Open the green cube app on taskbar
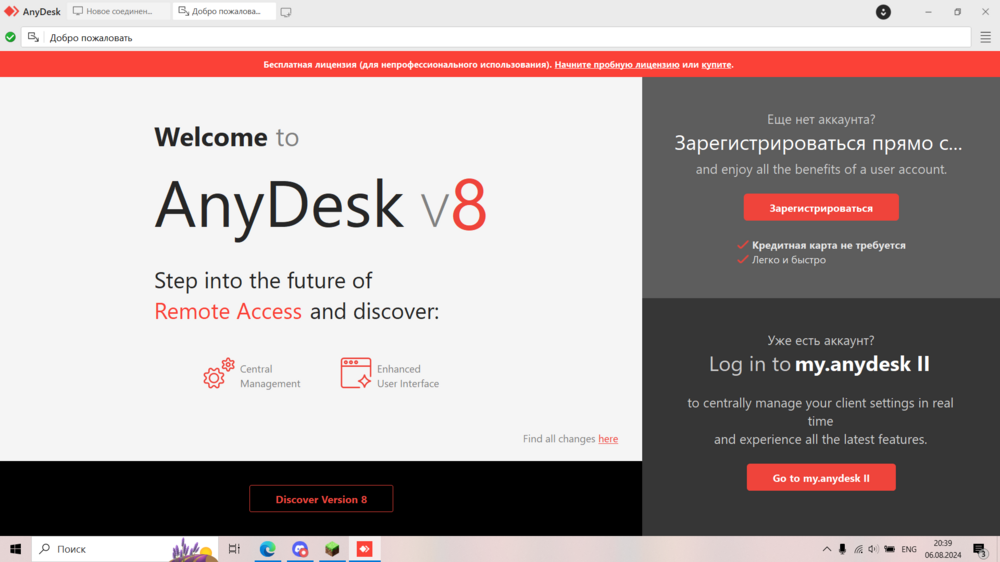 point(332,549)
